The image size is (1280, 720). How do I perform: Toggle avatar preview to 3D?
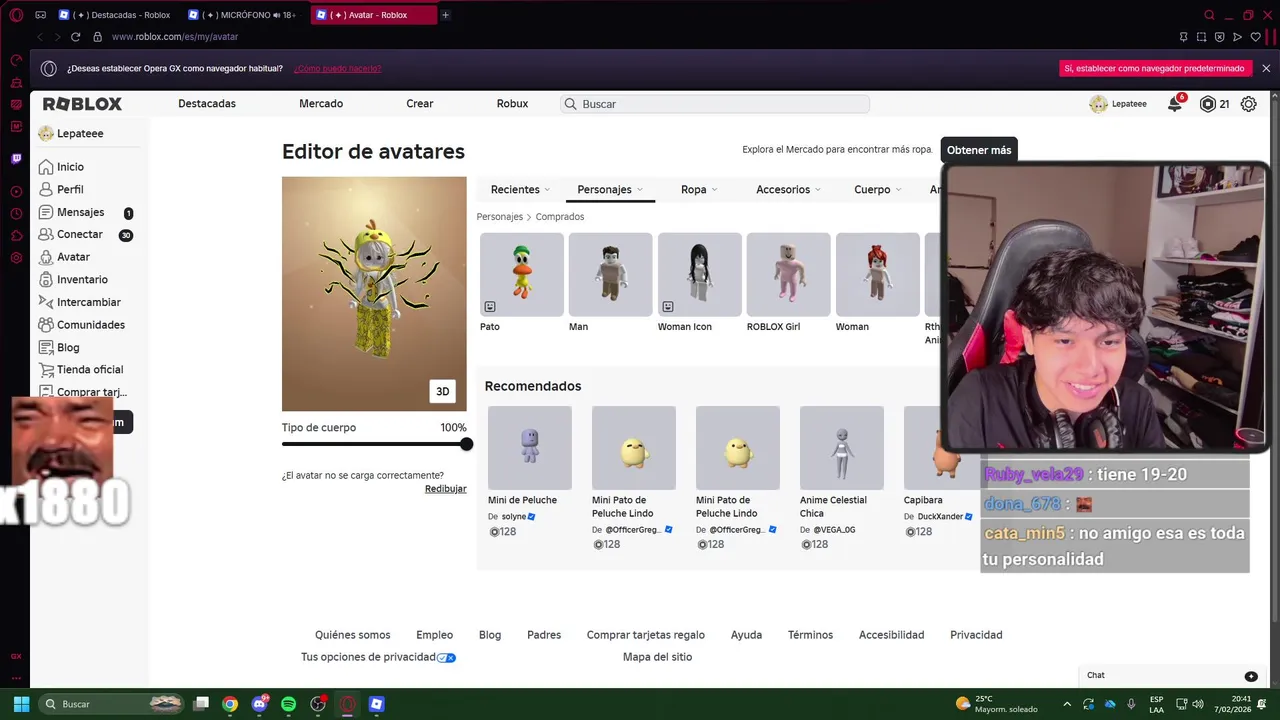coord(442,391)
